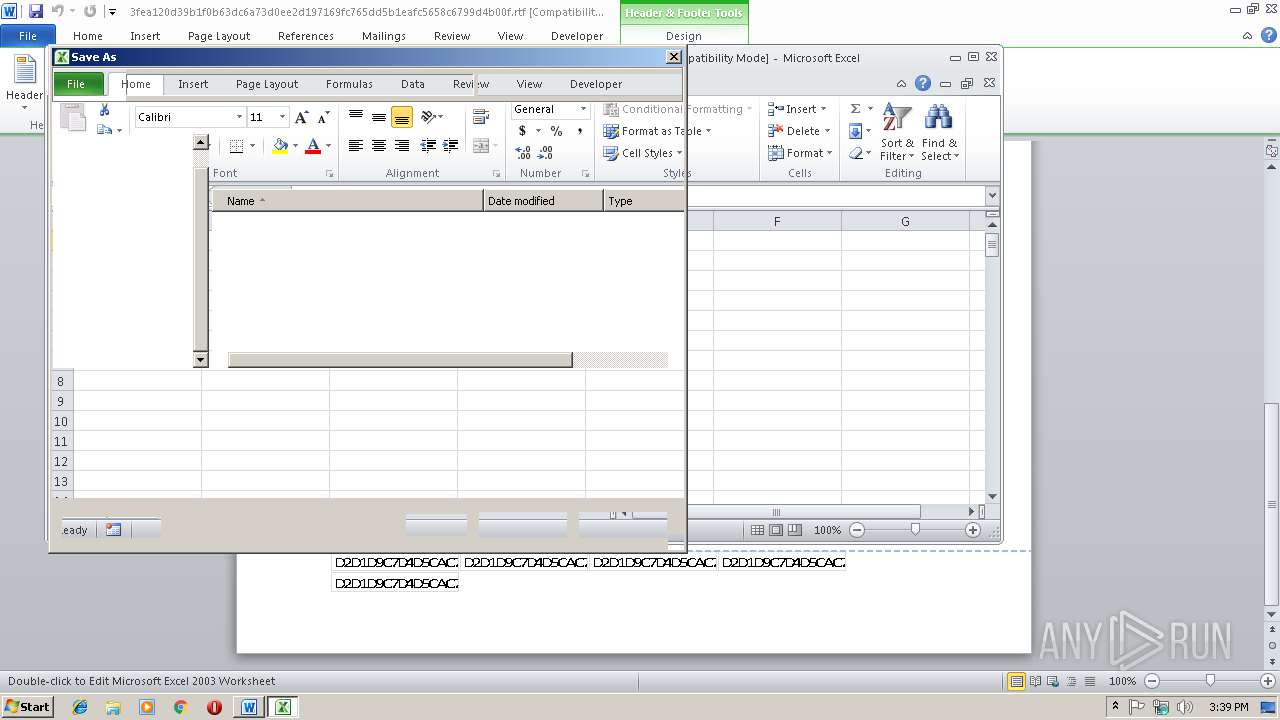Click the Fill down icon
1280x720 pixels.
[x=856, y=131]
